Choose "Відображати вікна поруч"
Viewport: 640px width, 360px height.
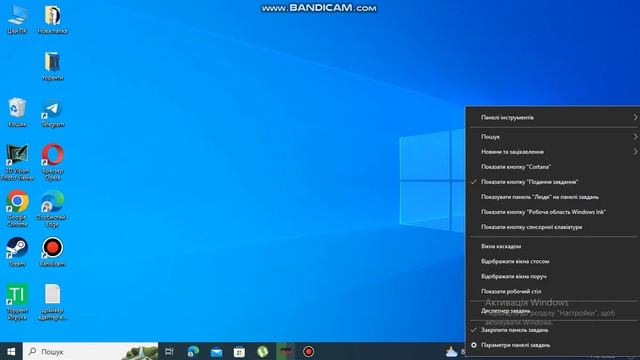(553, 277)
